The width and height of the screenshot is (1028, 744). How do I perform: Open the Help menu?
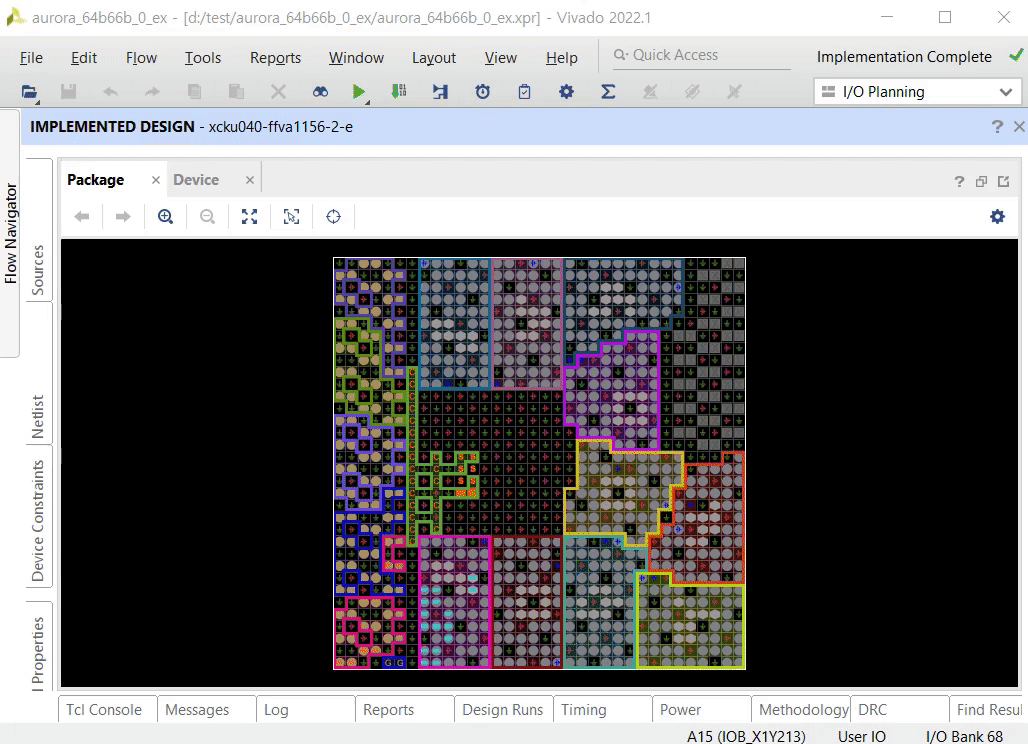click(562, 58)
